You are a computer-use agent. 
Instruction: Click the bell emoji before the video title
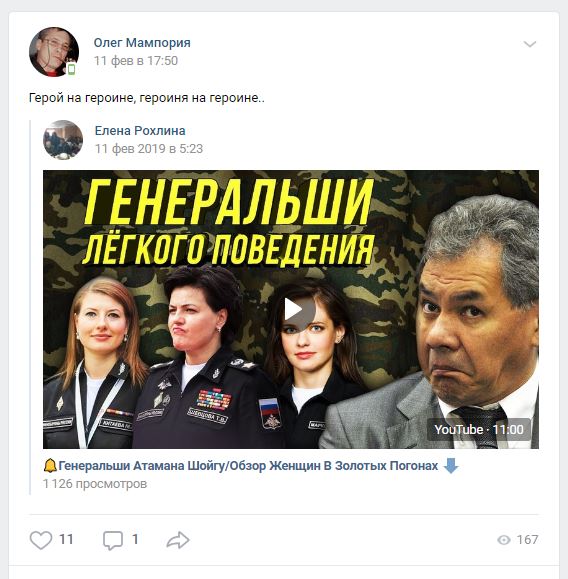[50, 466]
